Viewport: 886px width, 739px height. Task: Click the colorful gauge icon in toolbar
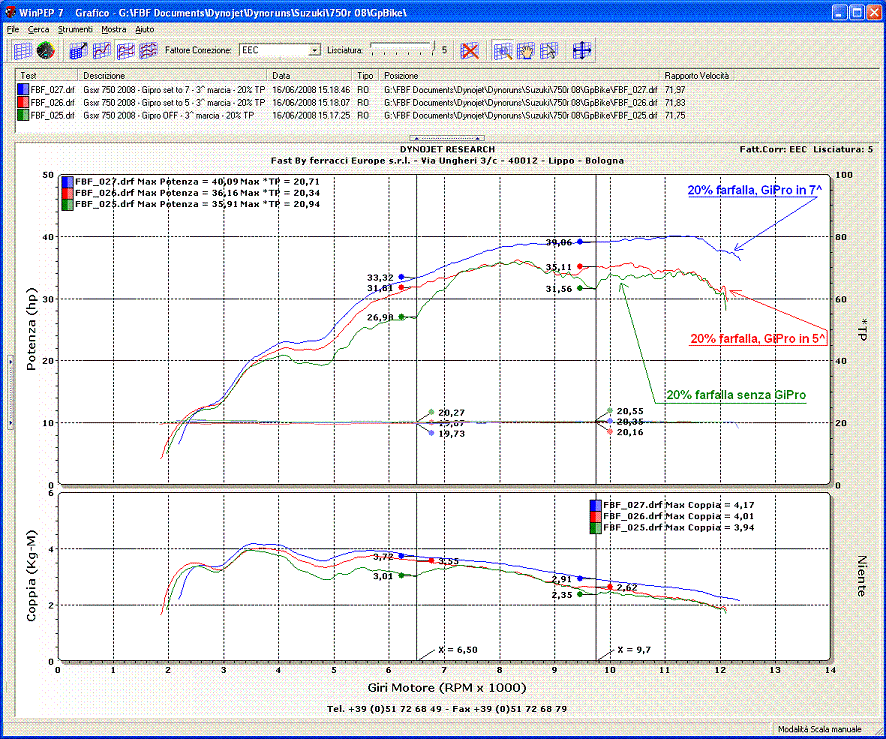tap(45, 50)
